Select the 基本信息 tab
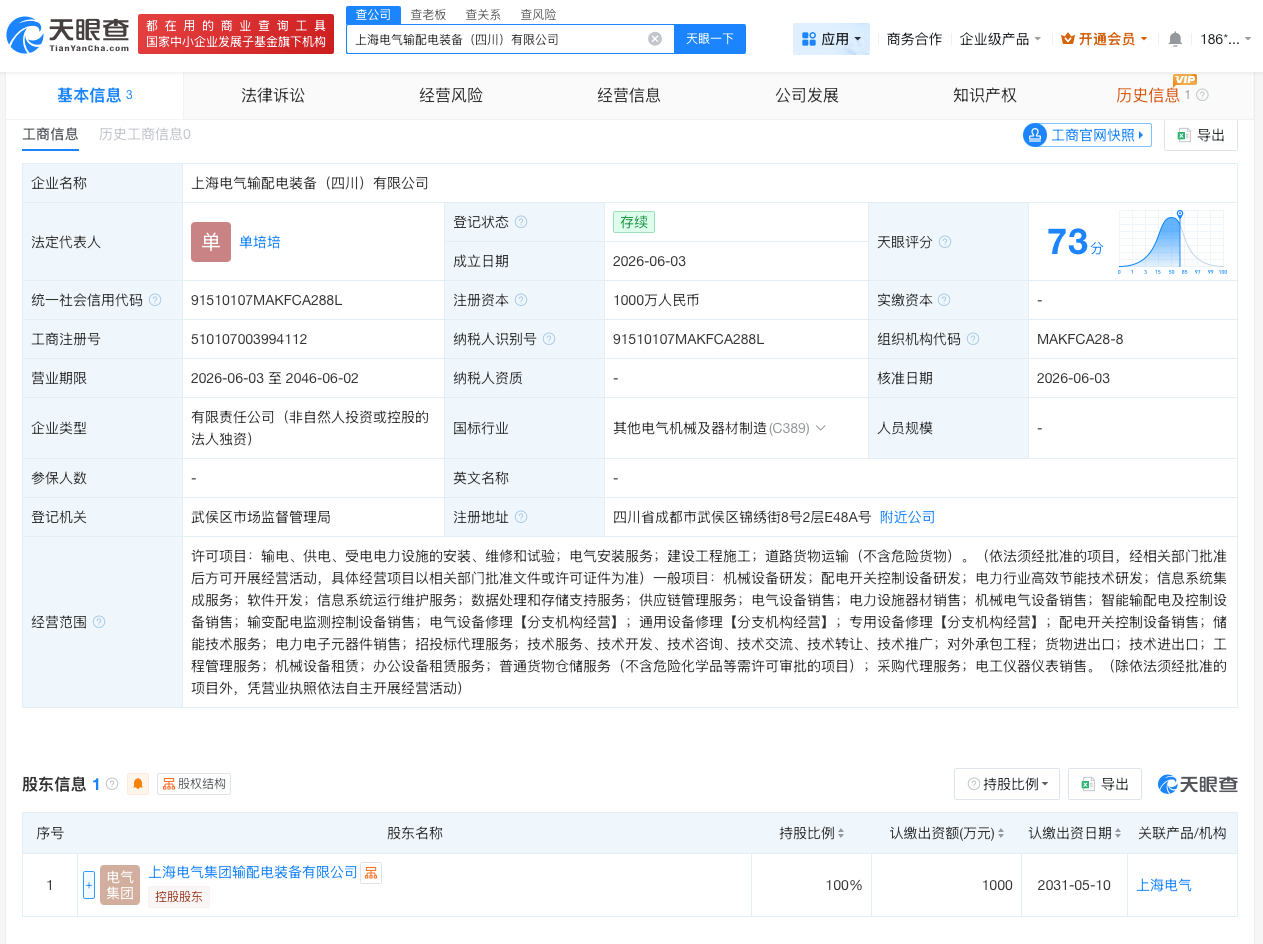Screen dimensions: 1263x944 point(95,95)
